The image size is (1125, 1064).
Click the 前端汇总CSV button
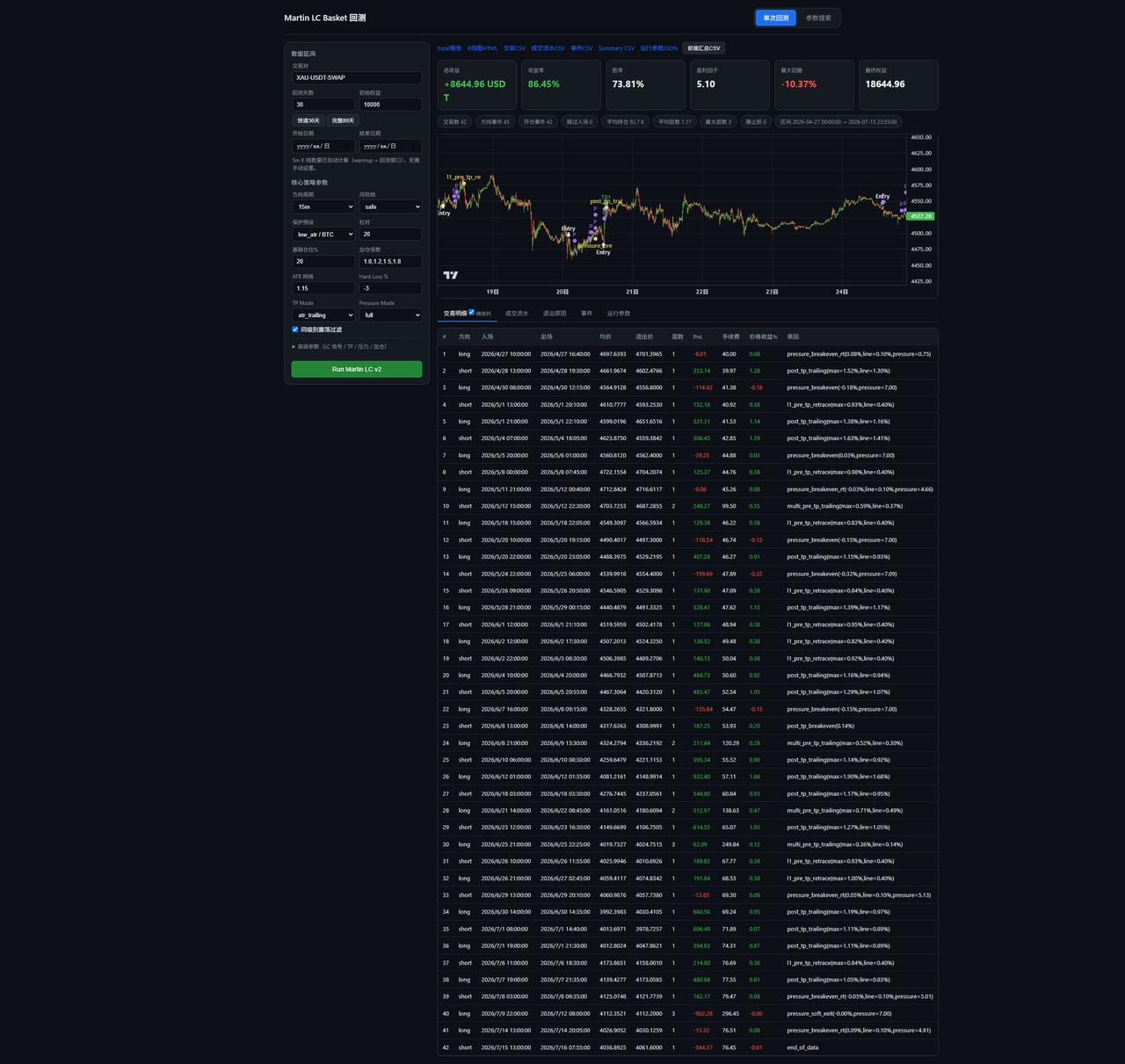point(704,48)
